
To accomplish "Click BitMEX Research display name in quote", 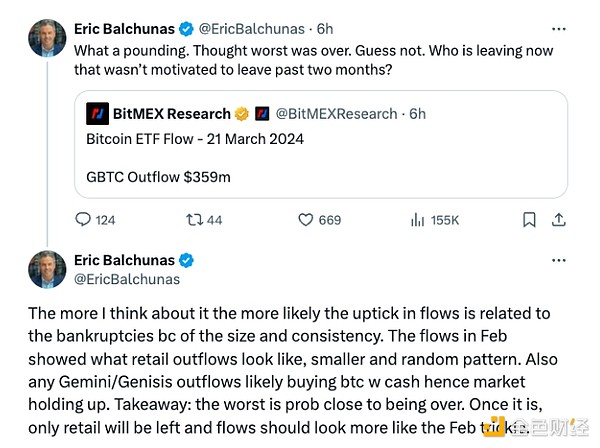I will click(170, 114).
